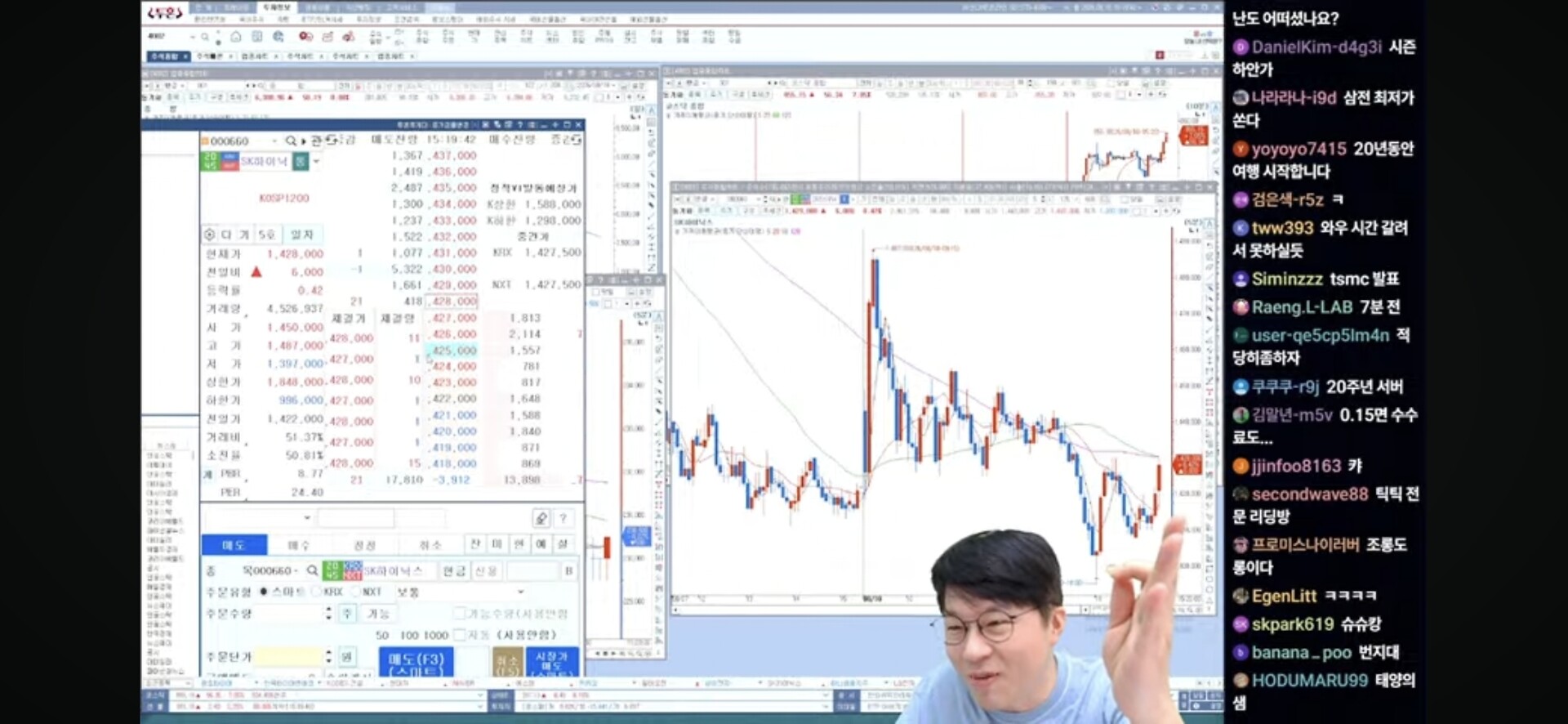Adjust the 주문단가 price stepper arrows

(328, 656)
